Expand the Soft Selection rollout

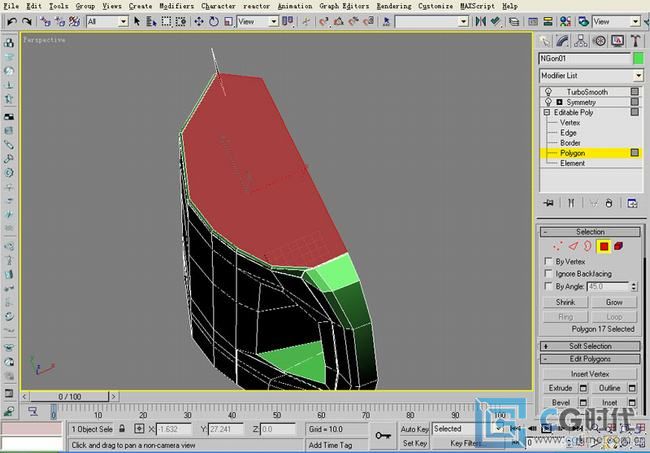(x=590, y=346)
